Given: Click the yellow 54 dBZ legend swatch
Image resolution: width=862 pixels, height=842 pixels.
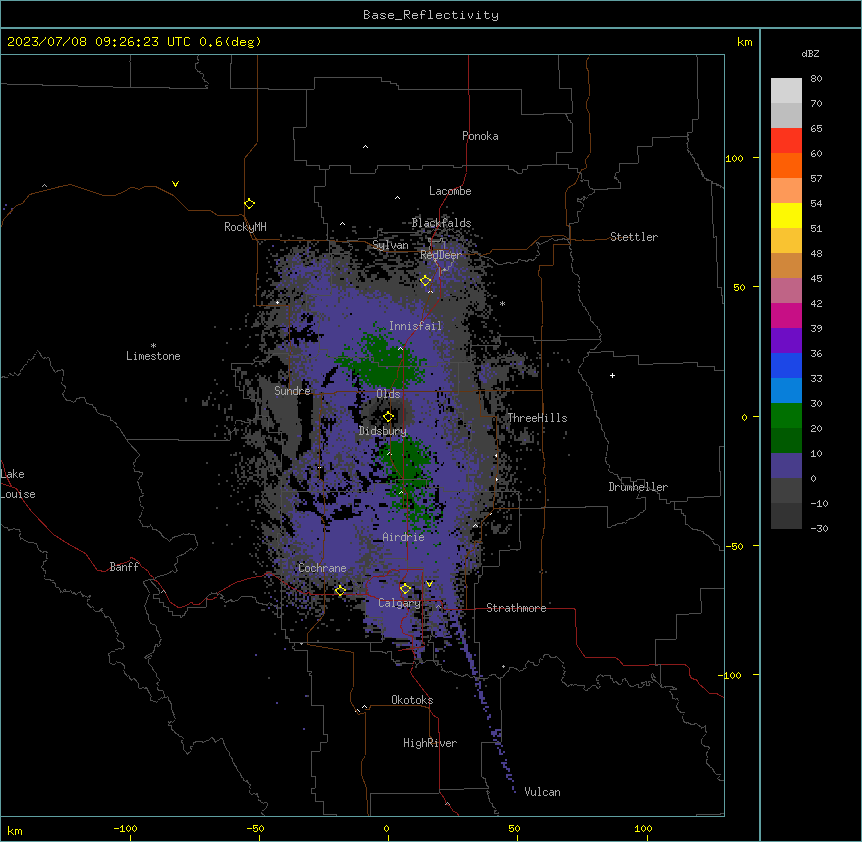Looking at the screenshot, I should pyautogui.click(x=786, y=215).
